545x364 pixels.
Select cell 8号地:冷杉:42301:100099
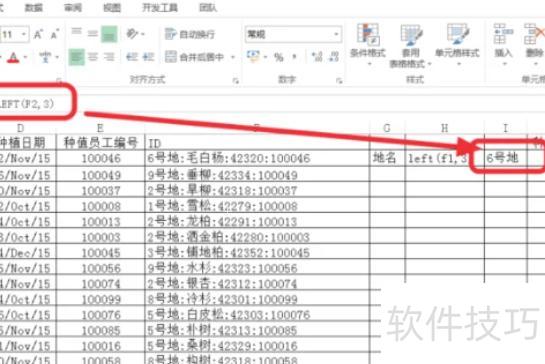257,299
